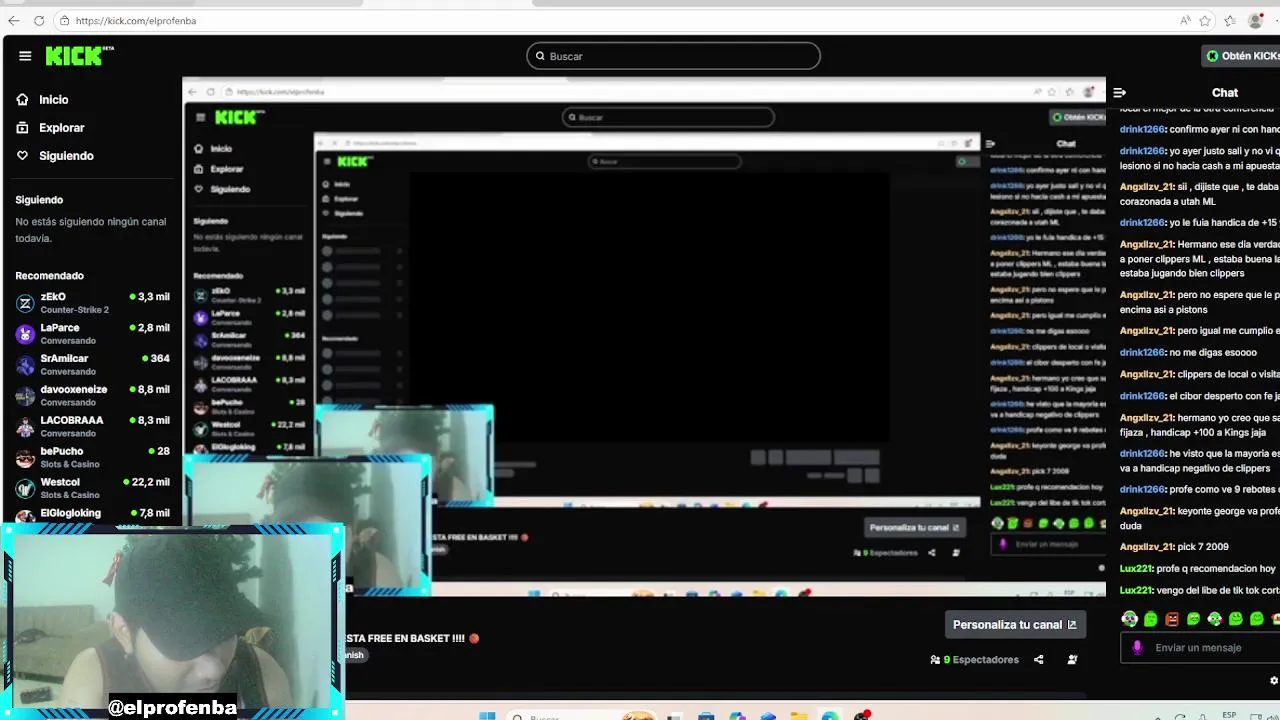Open davooxeneize recommended channel
Screen dimensions: 1280x720
tap(92, 396)
